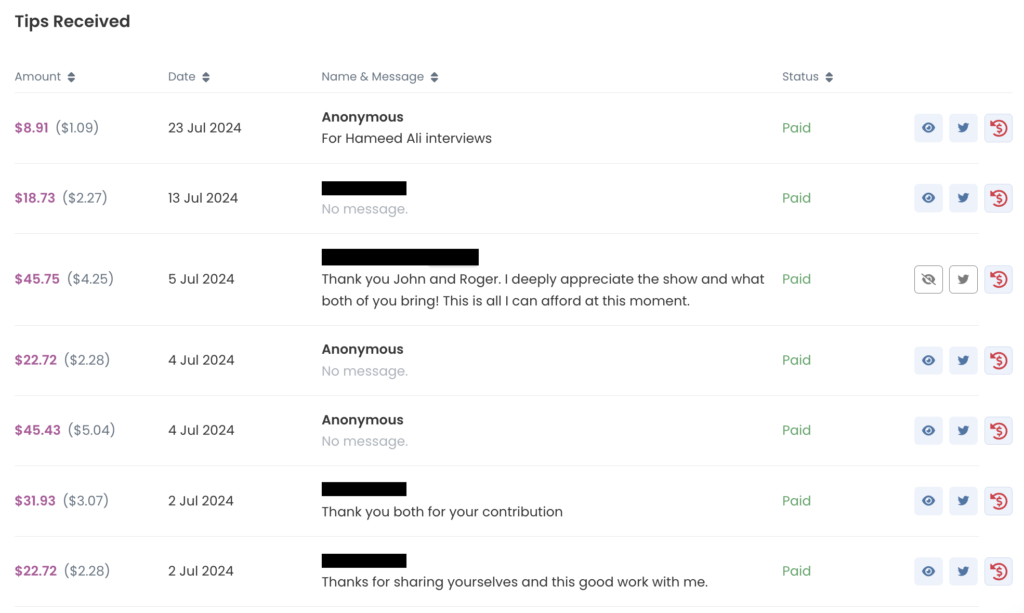
Task: Refund the 2 Jul $22.72 tip
Action: point(999,571)
